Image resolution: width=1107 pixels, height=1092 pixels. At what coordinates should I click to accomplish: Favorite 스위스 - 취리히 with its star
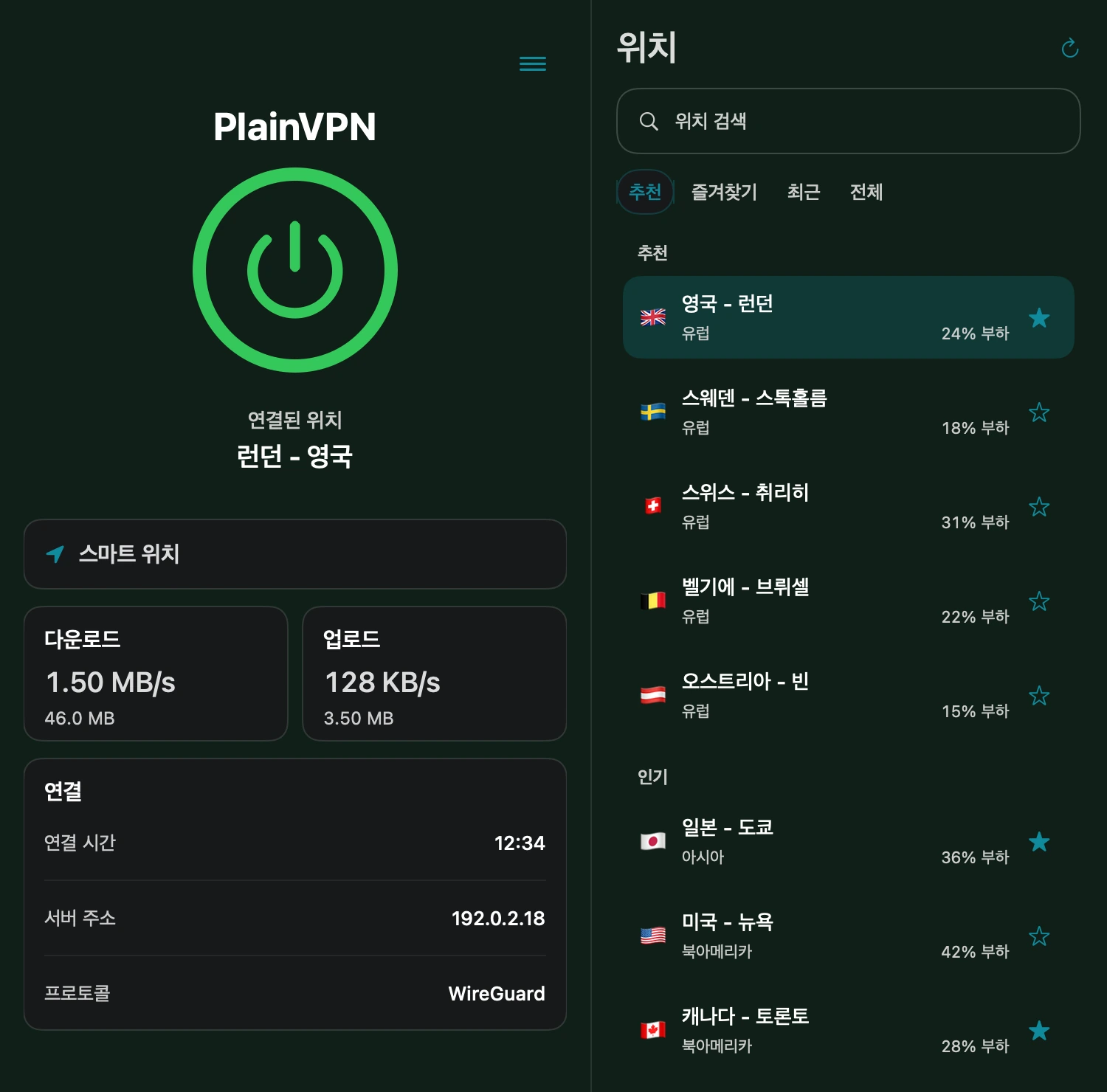[x=1039, y=506]
